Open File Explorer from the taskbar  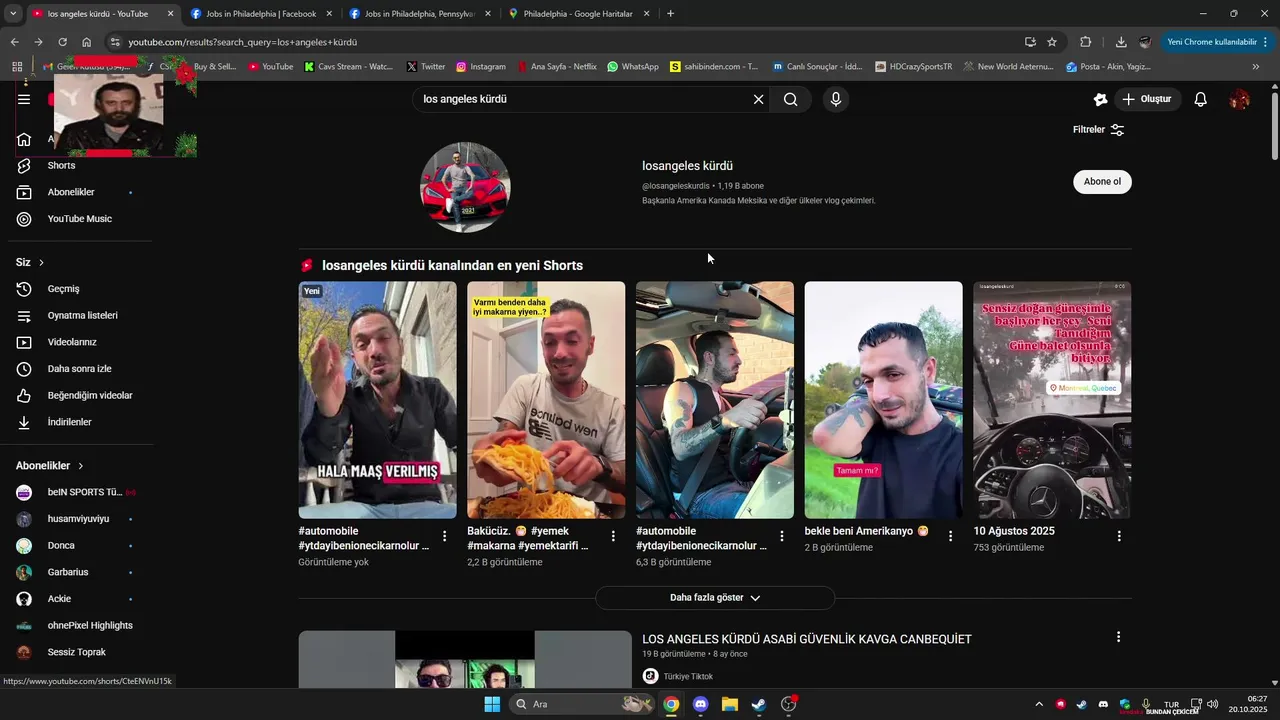pos(730,704)
